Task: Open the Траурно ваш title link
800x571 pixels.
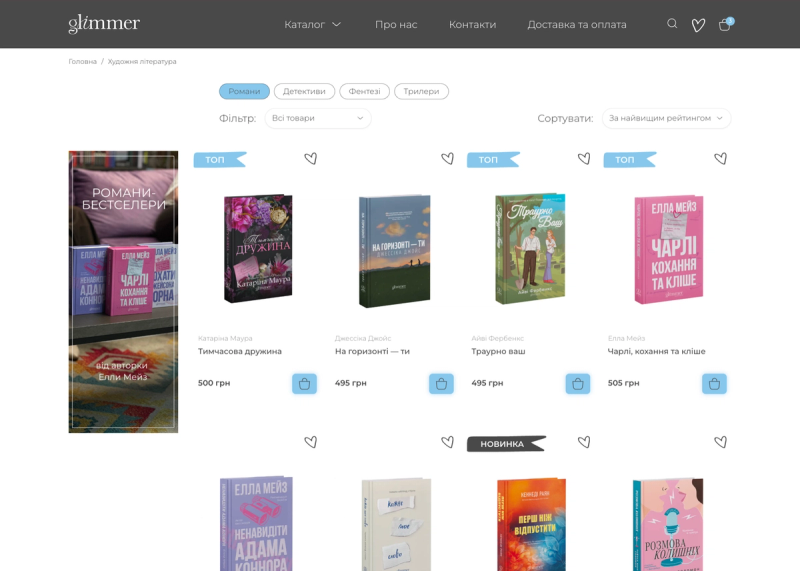Action: coord(498,351)
